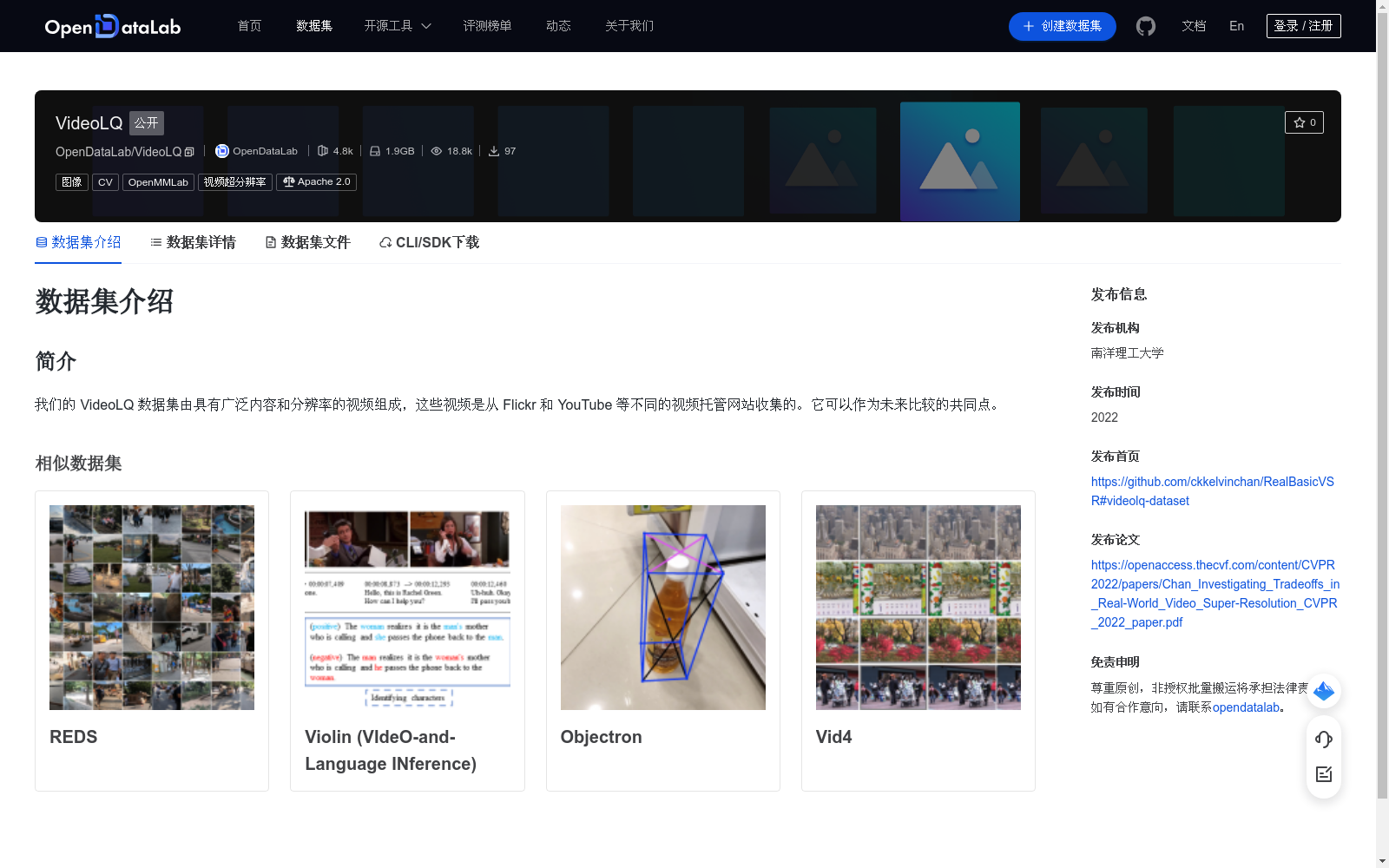Click the opendatalab contact link
1389x868 pixels.
click(x=1247, y=707)
